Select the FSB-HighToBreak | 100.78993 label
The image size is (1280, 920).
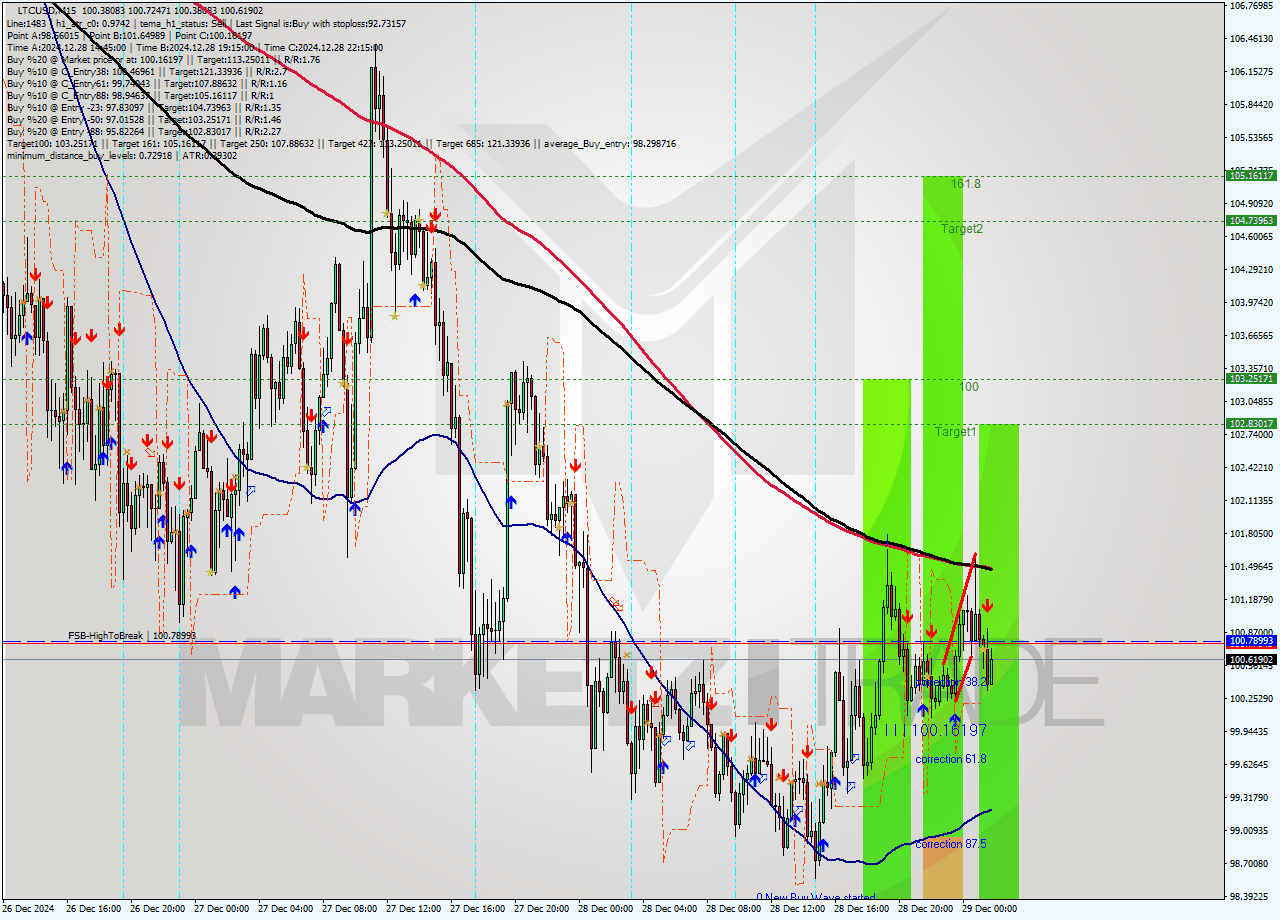[132, 635]
